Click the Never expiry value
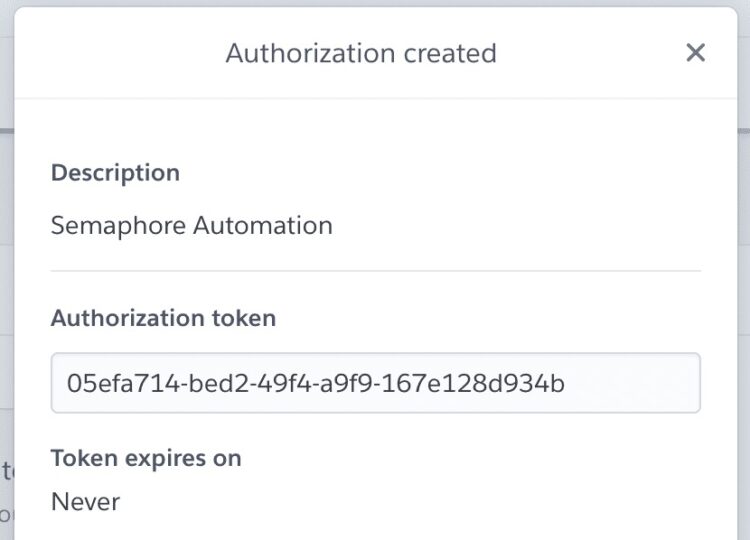 [86, 502]
